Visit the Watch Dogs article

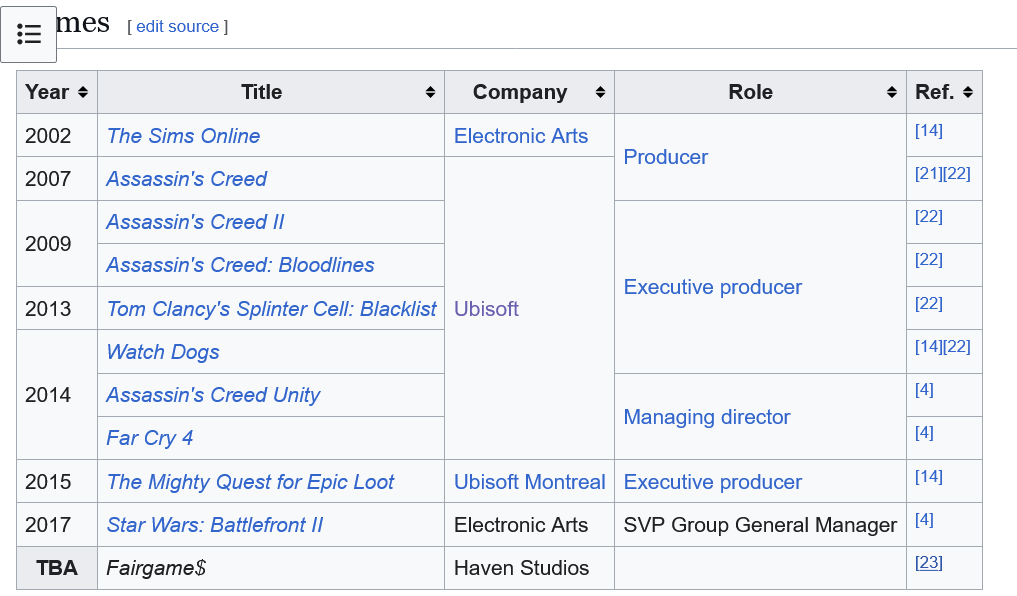(163, 352)
